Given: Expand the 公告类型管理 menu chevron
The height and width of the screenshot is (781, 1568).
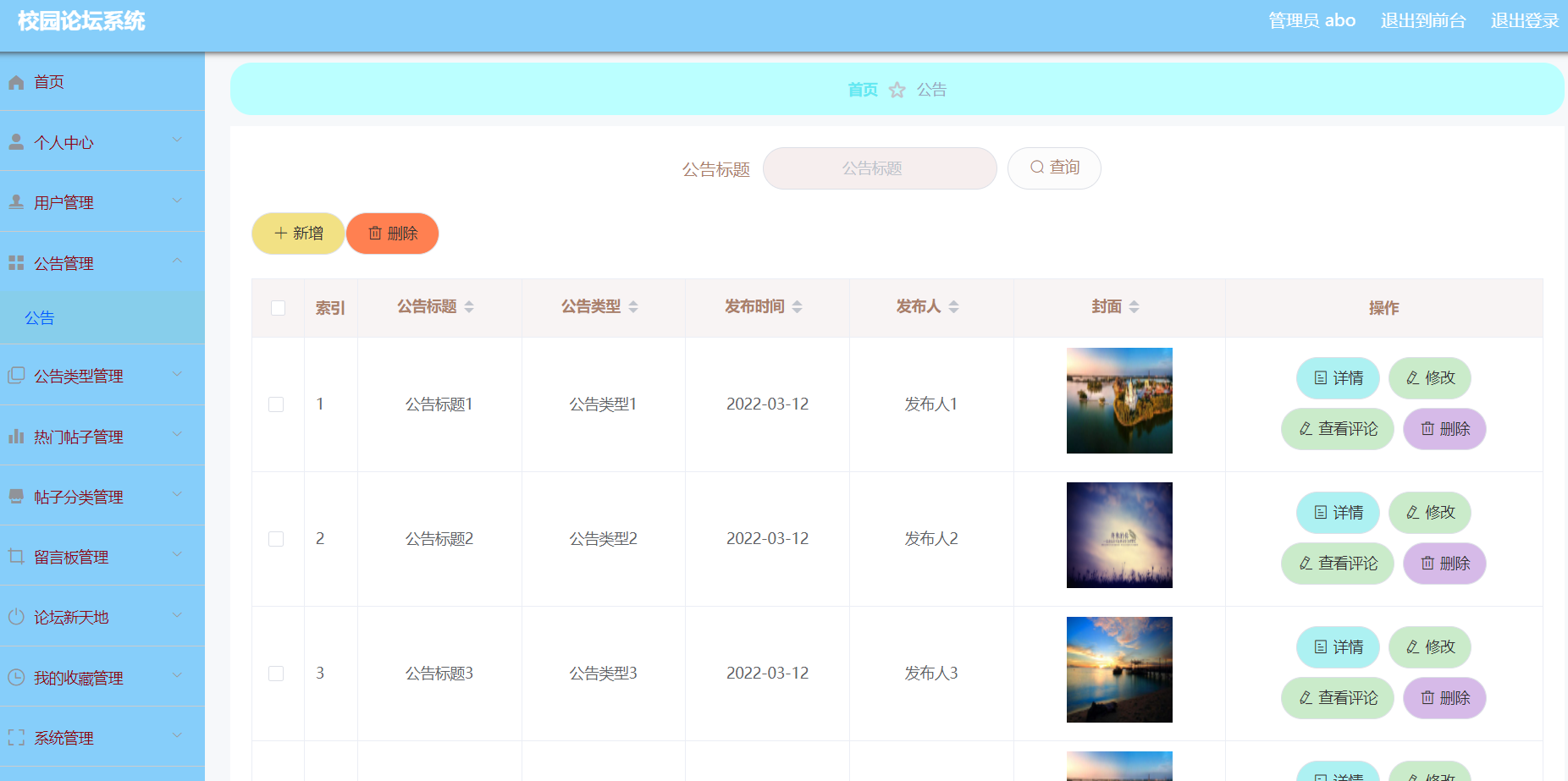Looking at the screenshot, I should (x=177, y=373).
